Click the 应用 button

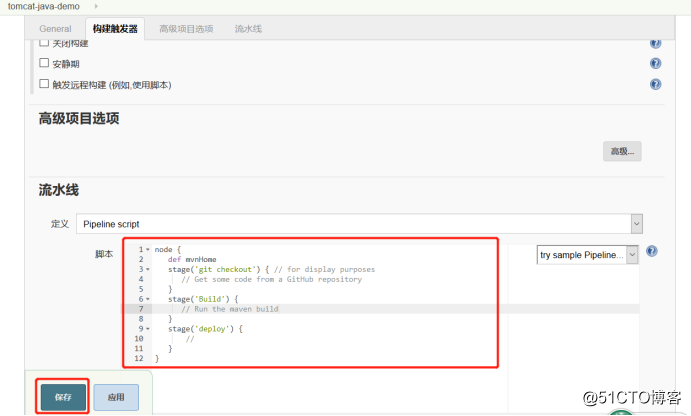click(x=116, y=397)
